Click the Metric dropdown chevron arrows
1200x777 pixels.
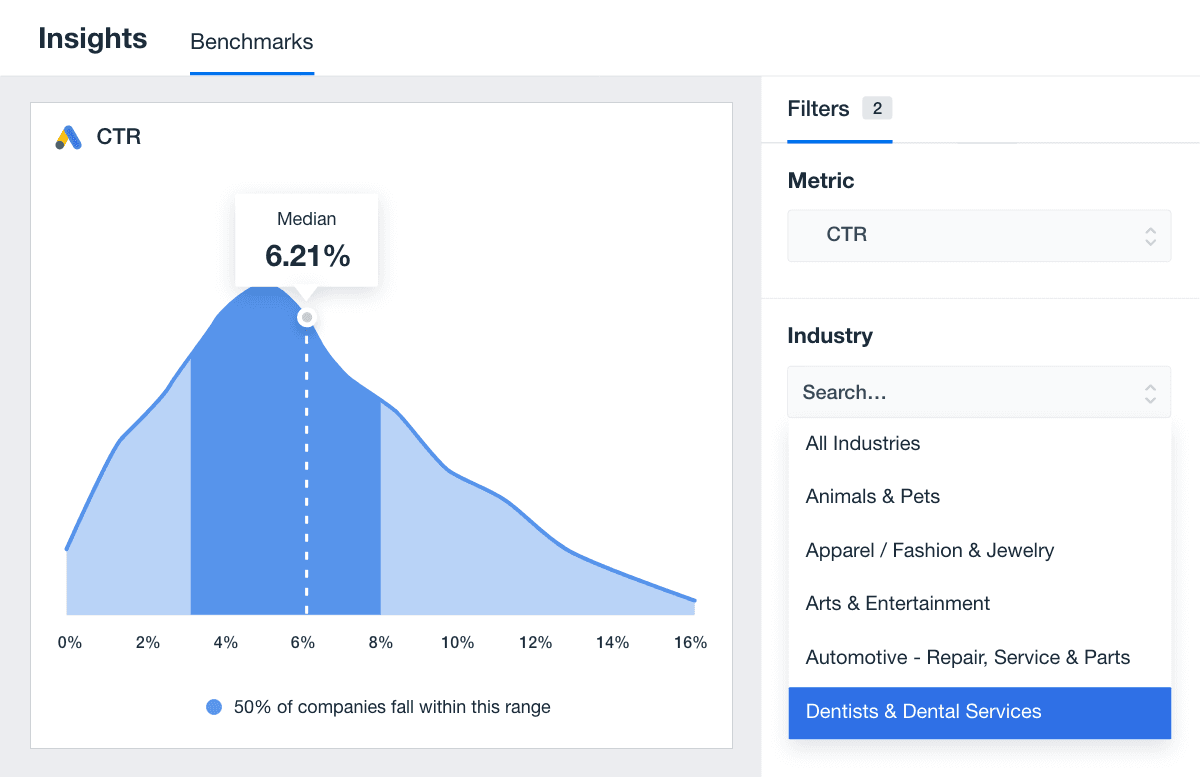pyautogui.click(x=1150, y=236)
